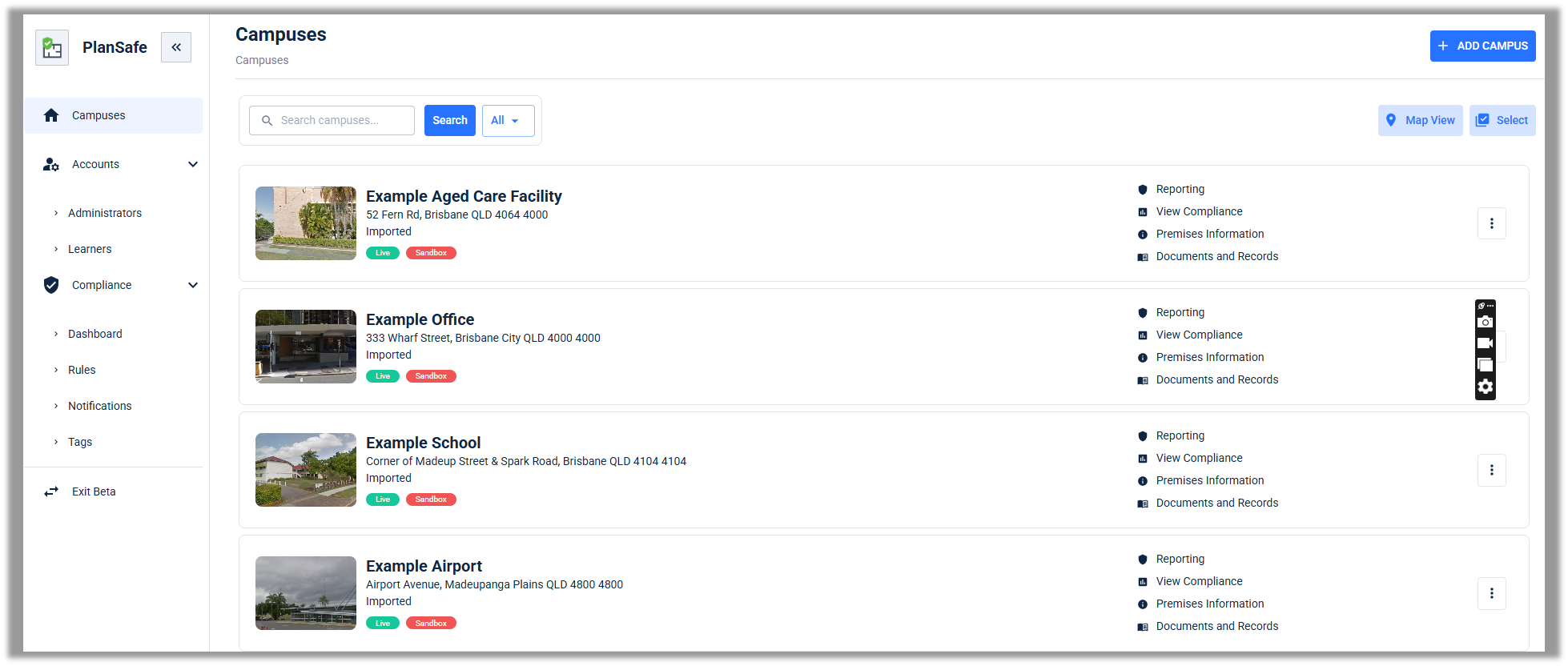Open settings gear in floating toolbar
Image resolution: width=1568 pixels, height=666 pixels.
[x=1485, y=387]
